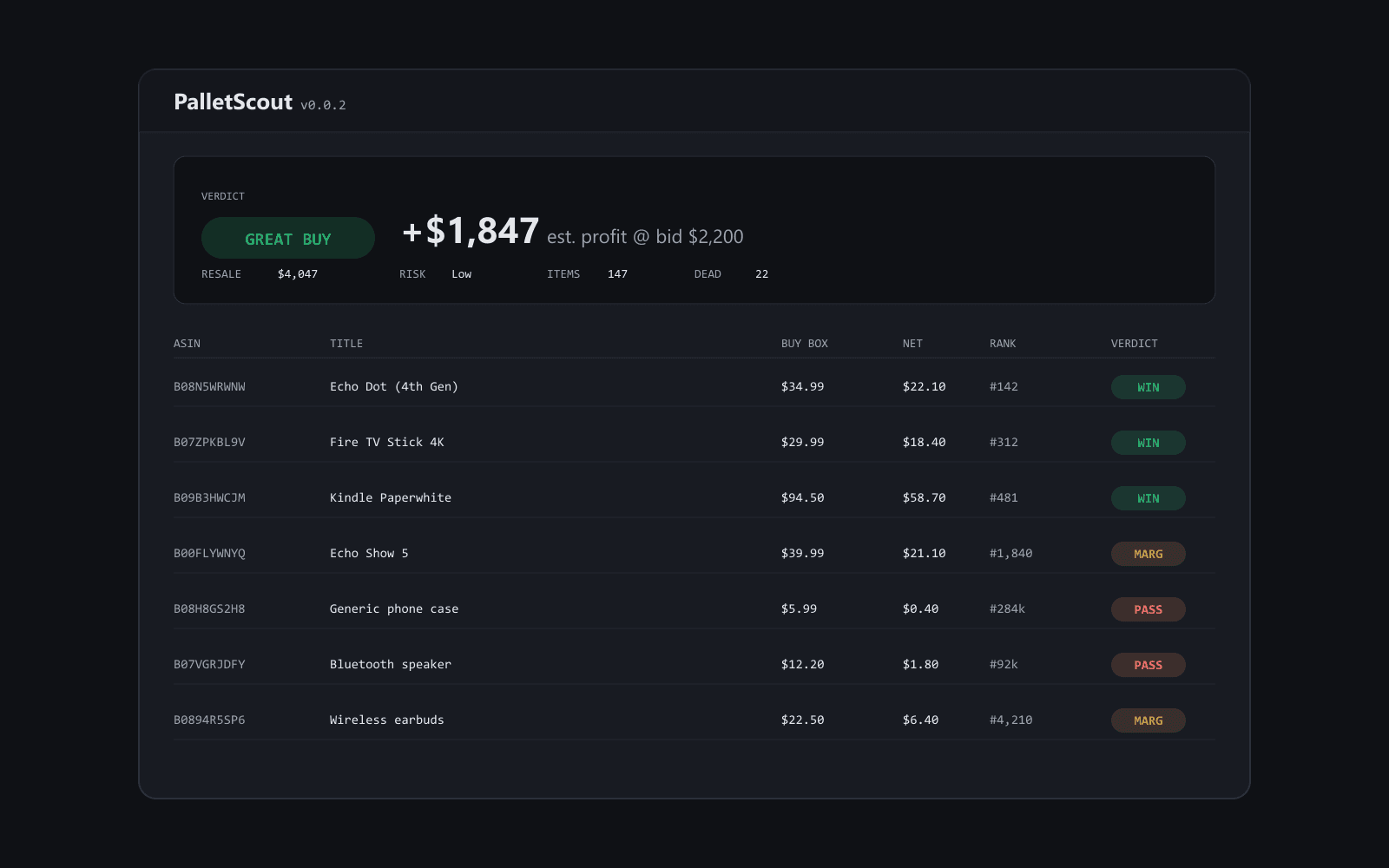The height and width of the screenshot is (868, 1389).
Task: Open the Generic phone case title
Action: 394,609
